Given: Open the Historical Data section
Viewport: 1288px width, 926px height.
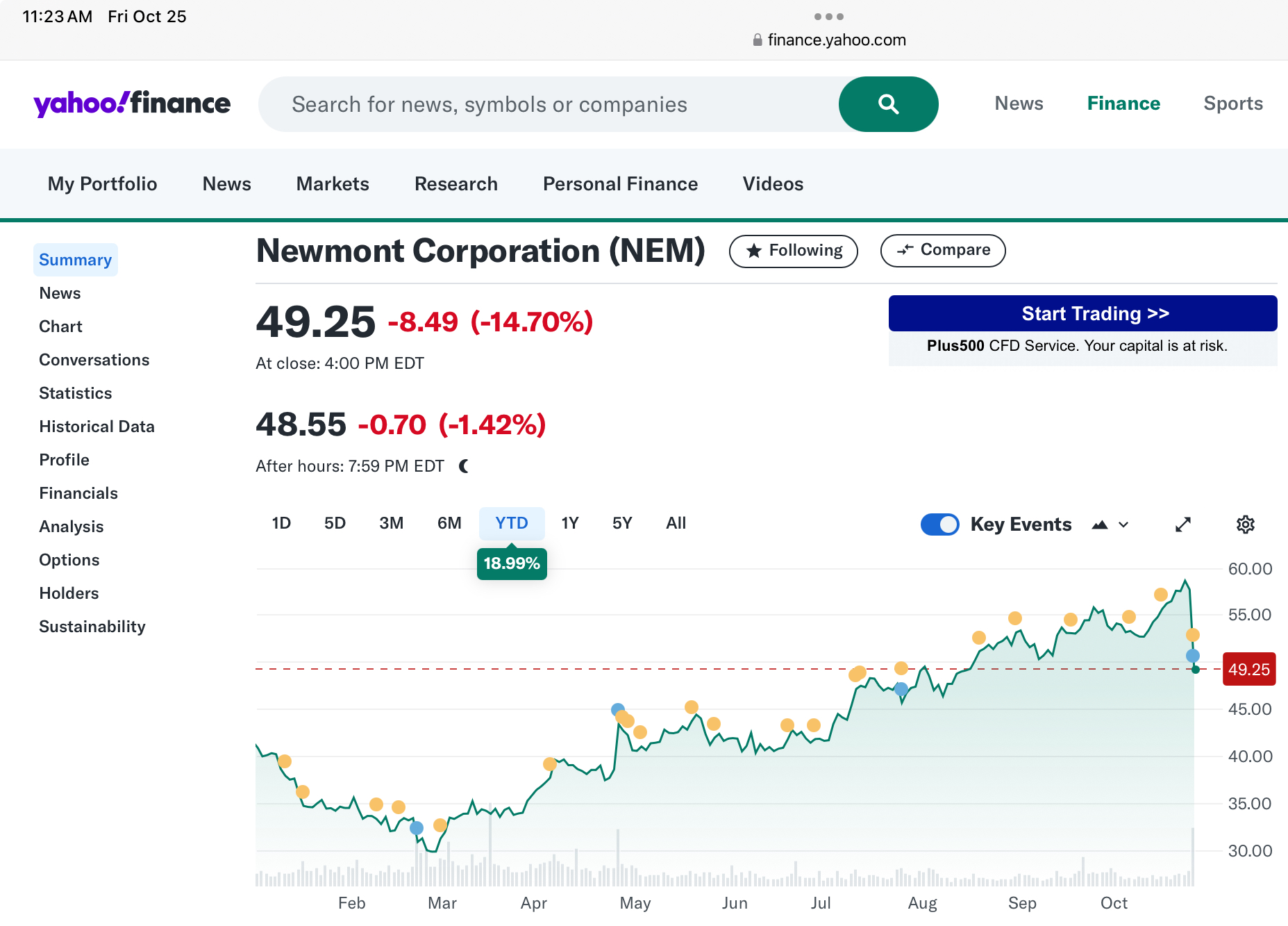Looking at the screenshot, I should pyautogui.click(x=97, y=427).
